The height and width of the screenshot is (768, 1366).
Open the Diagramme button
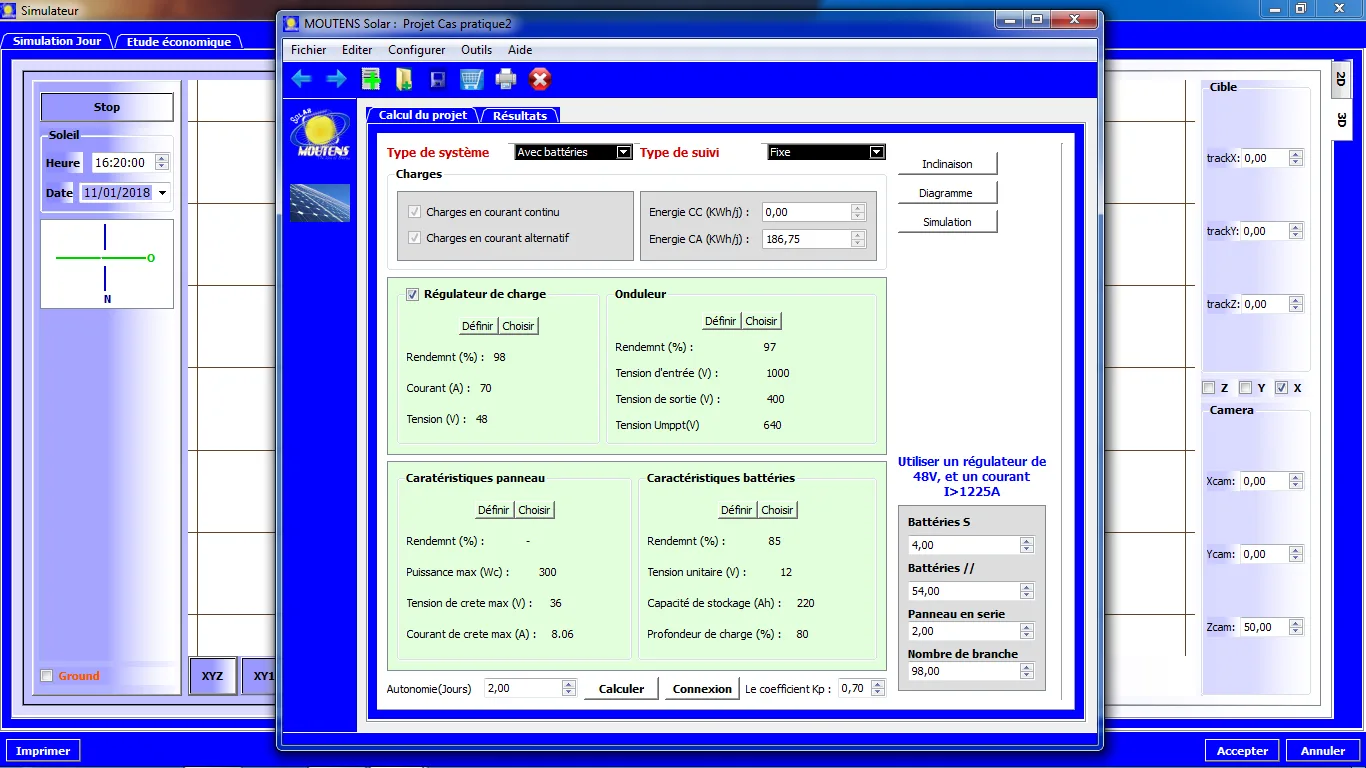coord(946,193)
